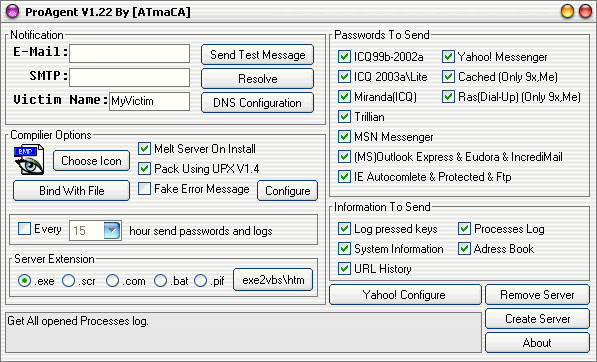Open DNS Configuration
The image size is (597, 362).
tap(257, 103)
